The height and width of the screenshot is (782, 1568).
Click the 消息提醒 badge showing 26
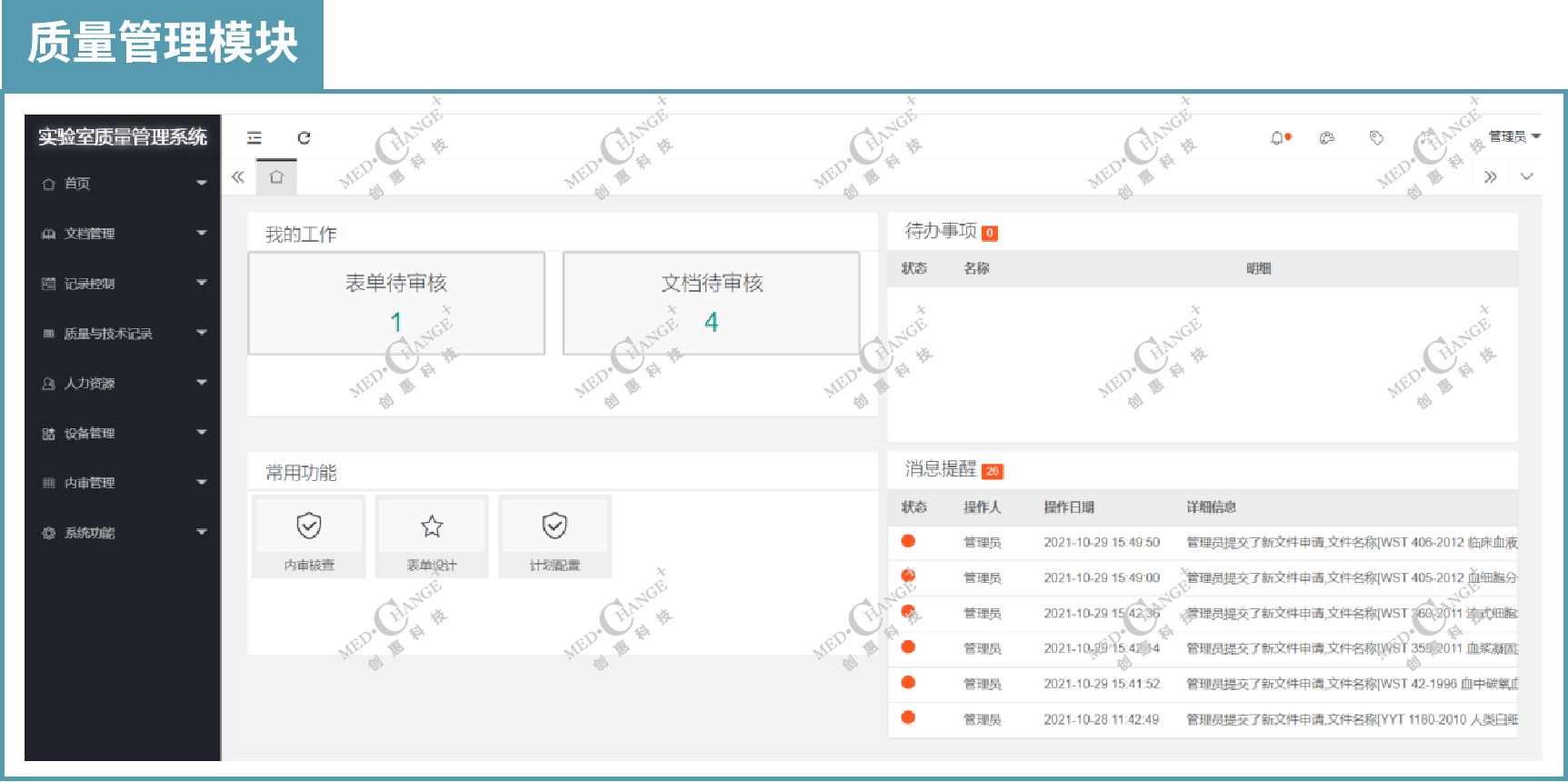pos(993,471)
